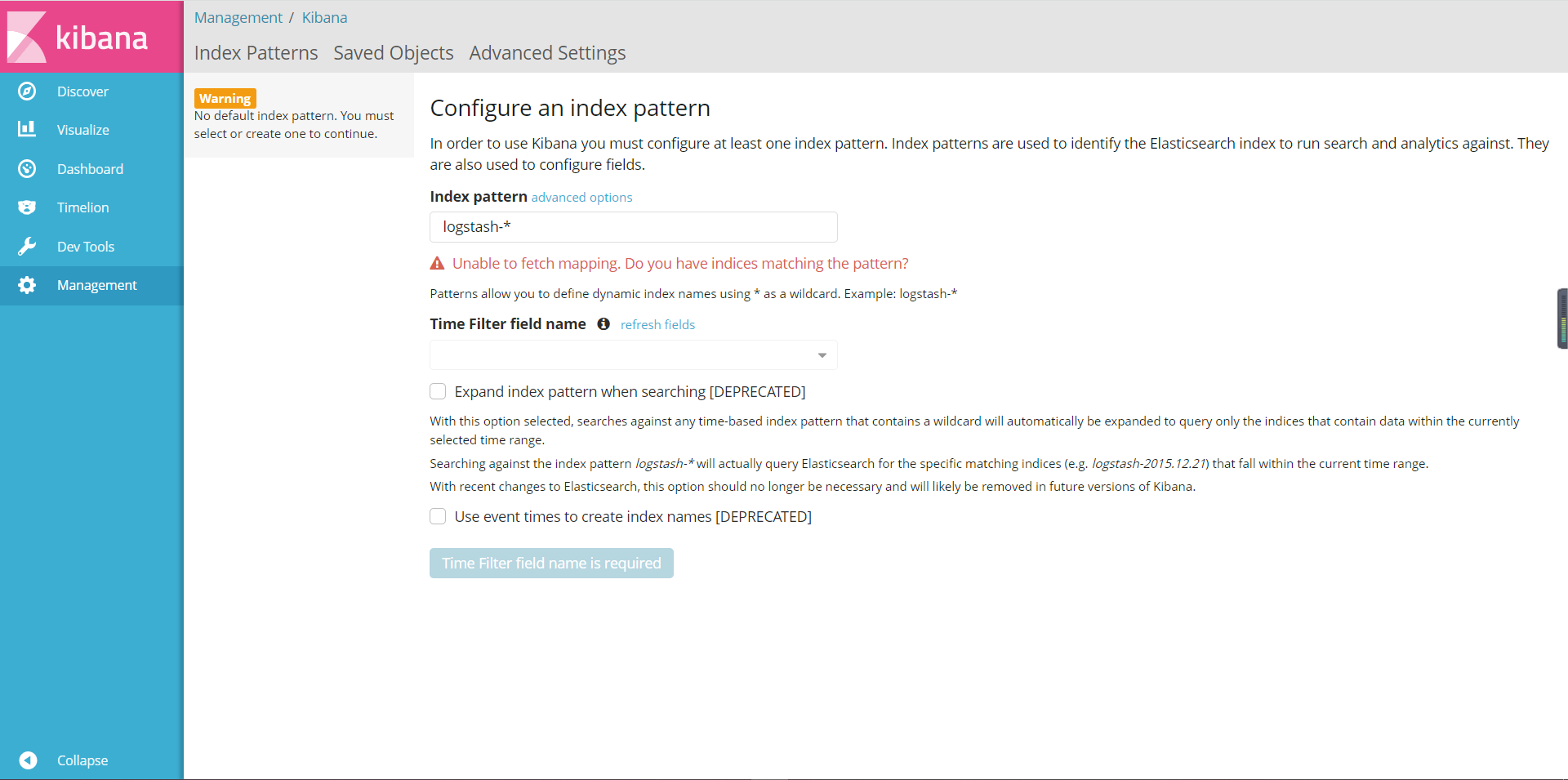1568x780 pixels.
Task: Enable Expand index pattern when searching
Action: (x=438, y=391)
